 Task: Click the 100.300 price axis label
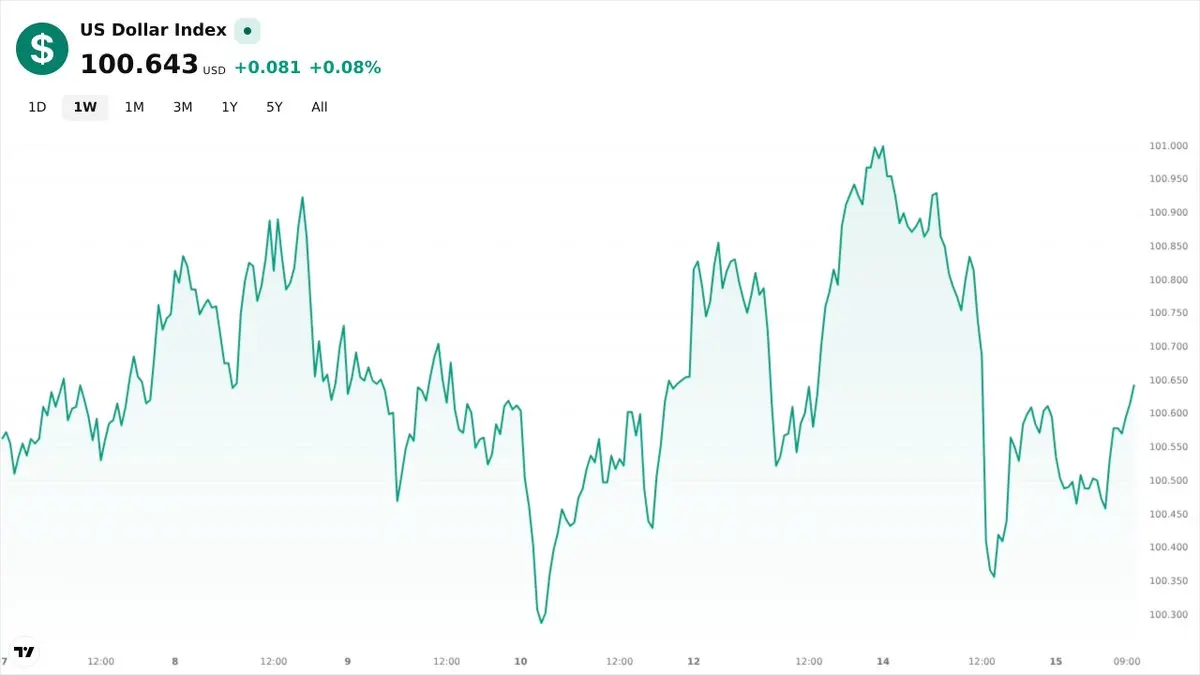[1168, 614]
